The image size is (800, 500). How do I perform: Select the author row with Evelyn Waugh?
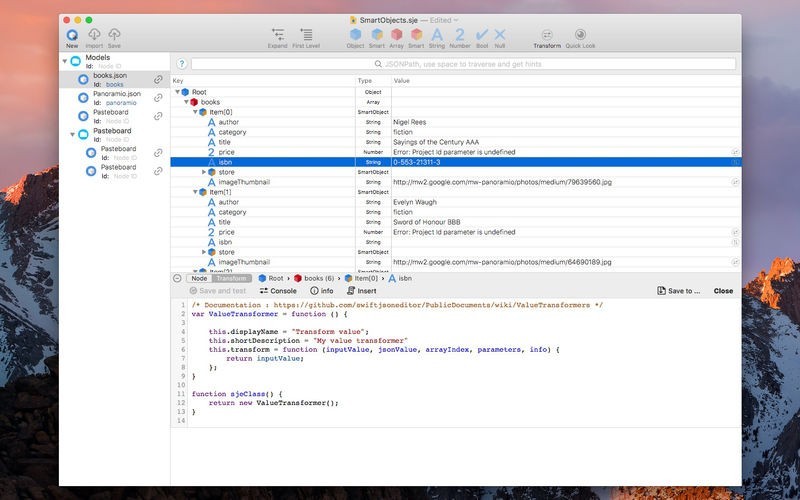(x=456, y=202)
